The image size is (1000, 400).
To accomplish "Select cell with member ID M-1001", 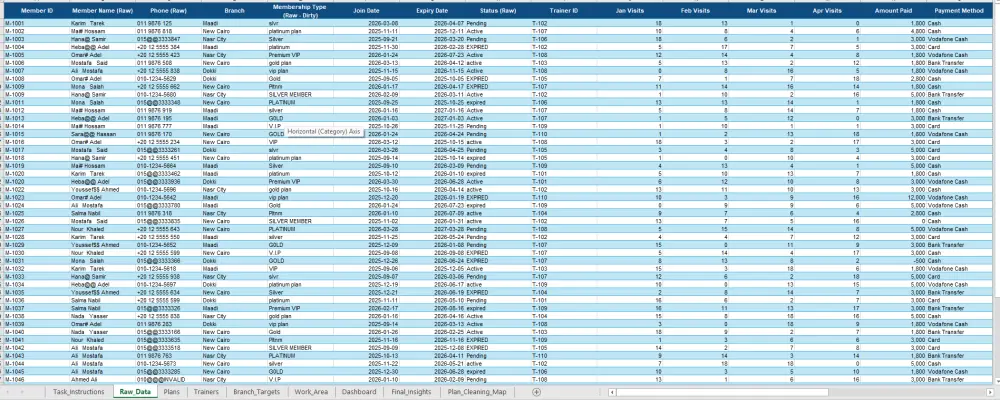I will [37, 23].
